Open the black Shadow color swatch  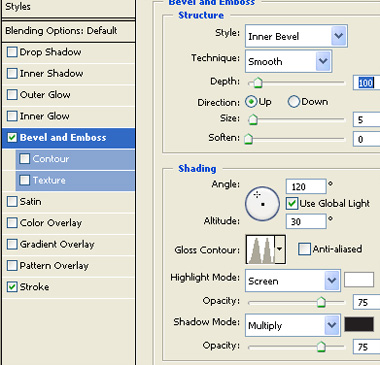click(x=359, y=324)
